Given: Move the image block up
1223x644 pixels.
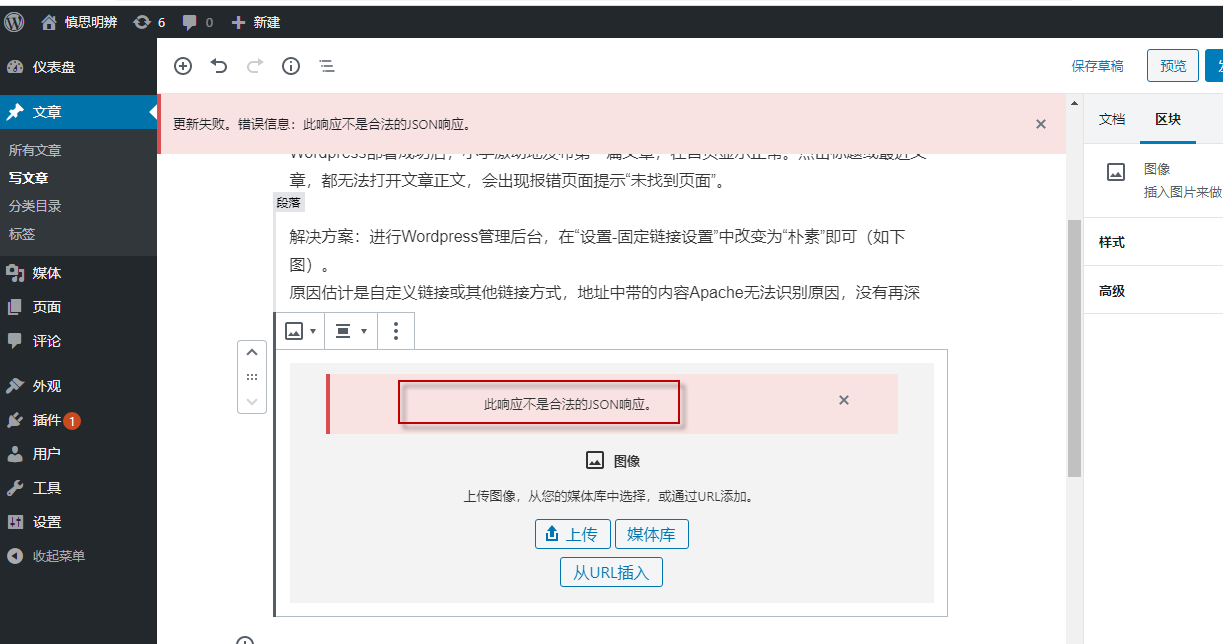Looking at the screenshot, I should tap(252, 353).
